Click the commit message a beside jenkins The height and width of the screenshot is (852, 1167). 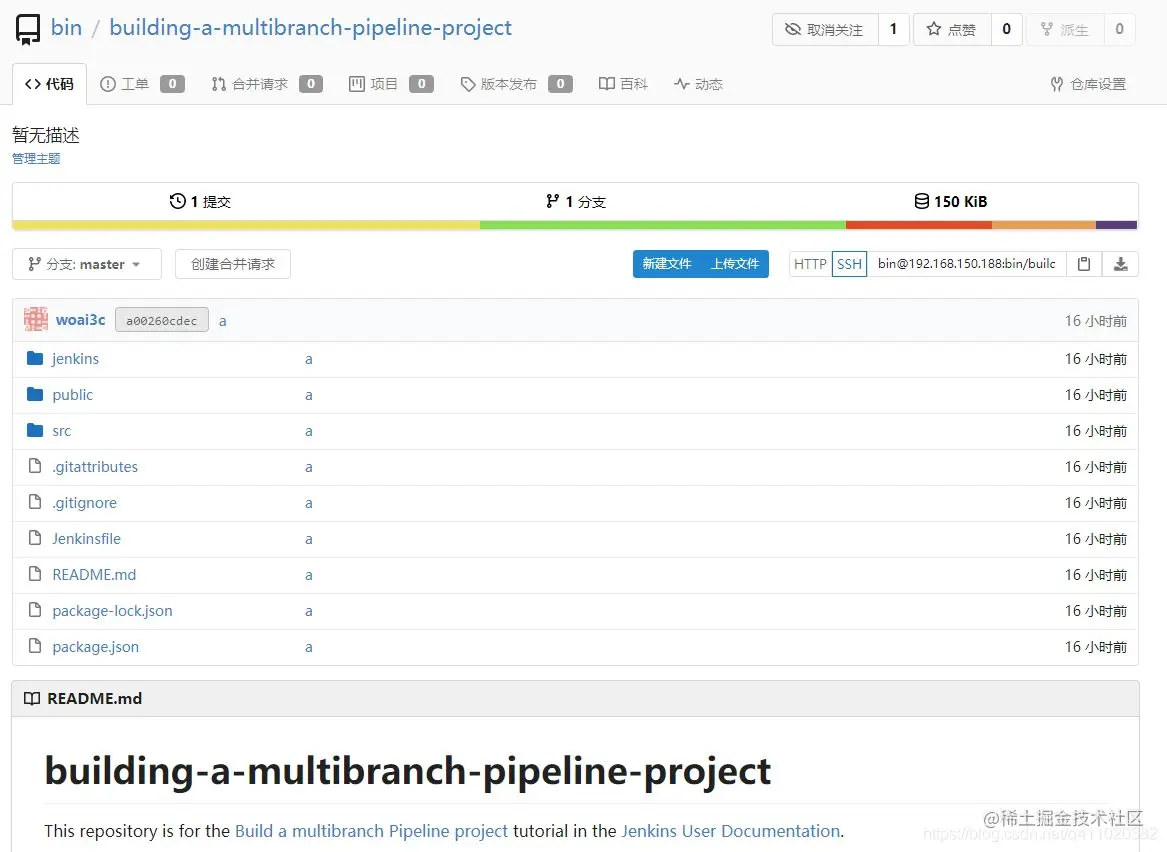pos(308,359)
